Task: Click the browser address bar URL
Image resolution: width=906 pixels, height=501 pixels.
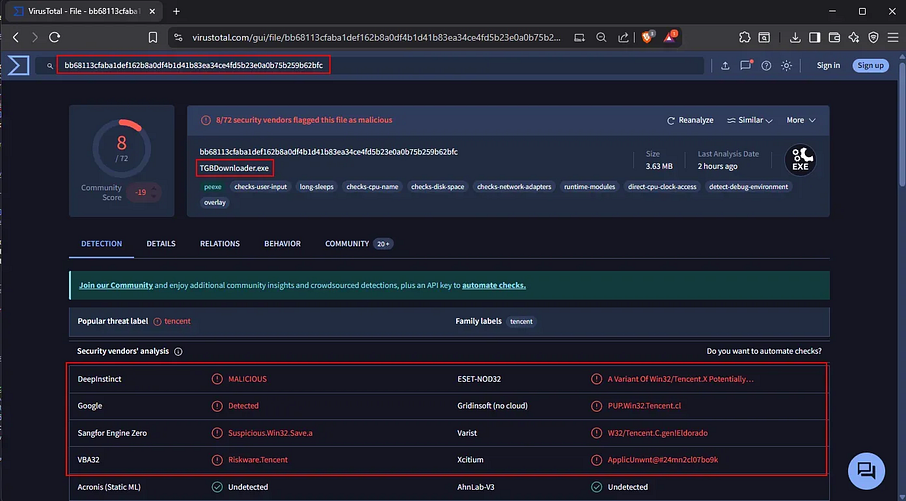Action: click(377, 38)
